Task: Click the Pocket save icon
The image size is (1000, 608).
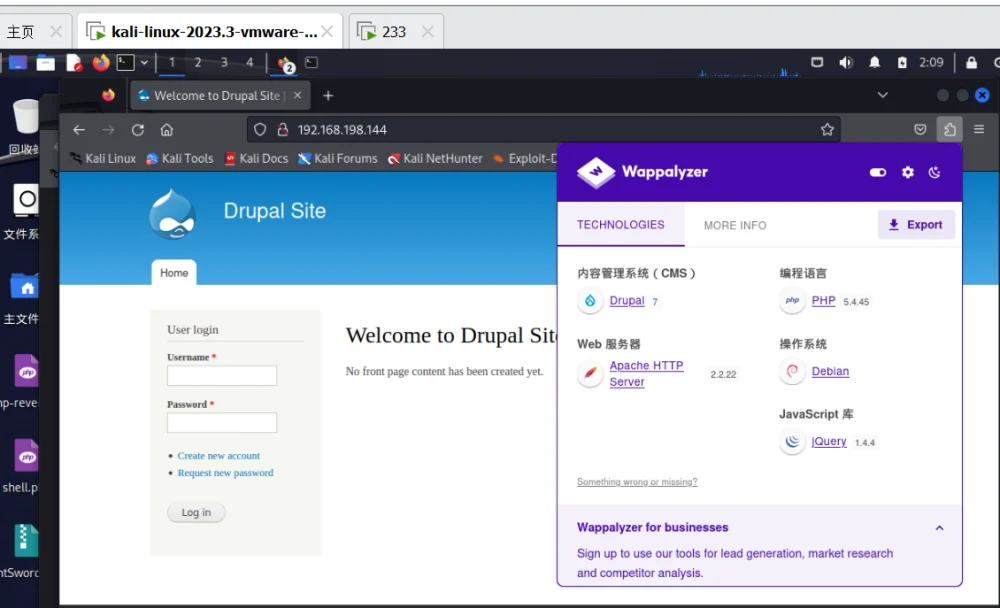Action: coord(920,130)
